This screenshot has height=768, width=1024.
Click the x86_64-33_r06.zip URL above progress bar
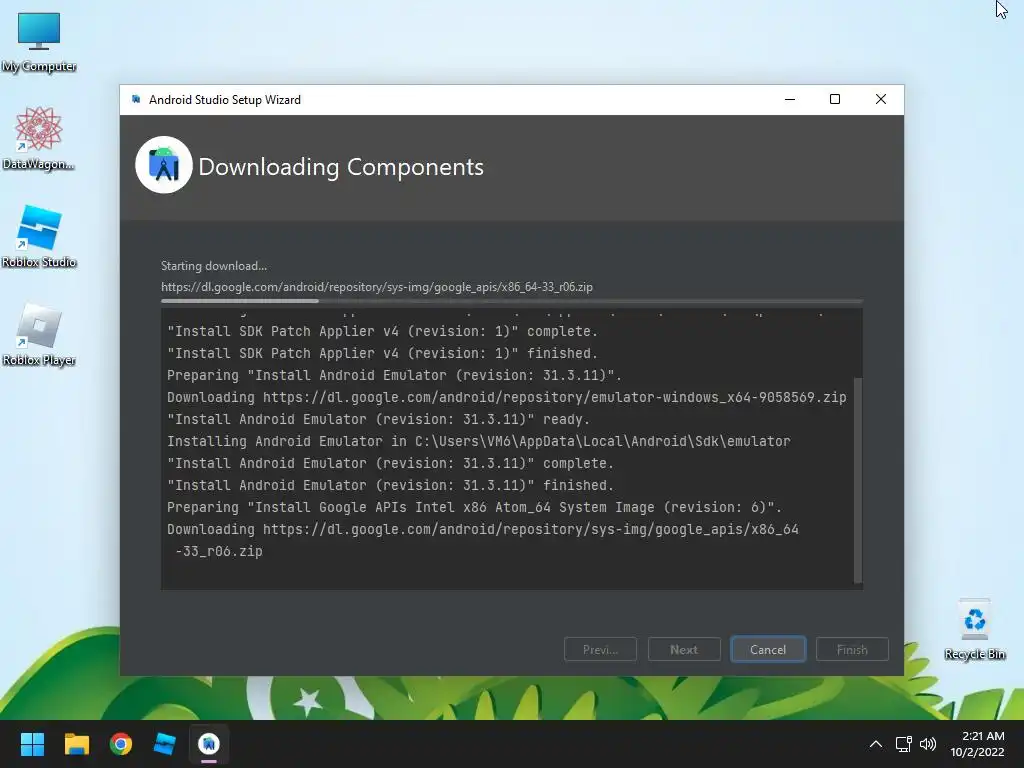pyautogui.click(x=377, y=287)
